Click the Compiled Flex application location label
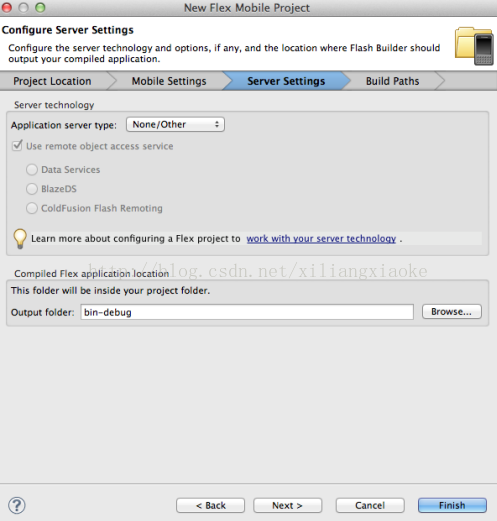 [92, 274]
